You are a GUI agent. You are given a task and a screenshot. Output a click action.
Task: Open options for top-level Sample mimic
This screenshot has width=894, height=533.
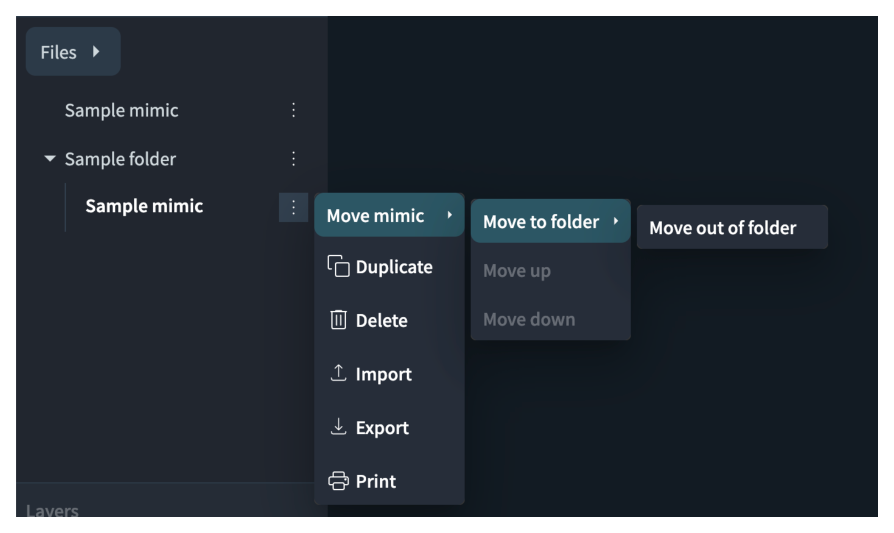(x=293, y=110)
